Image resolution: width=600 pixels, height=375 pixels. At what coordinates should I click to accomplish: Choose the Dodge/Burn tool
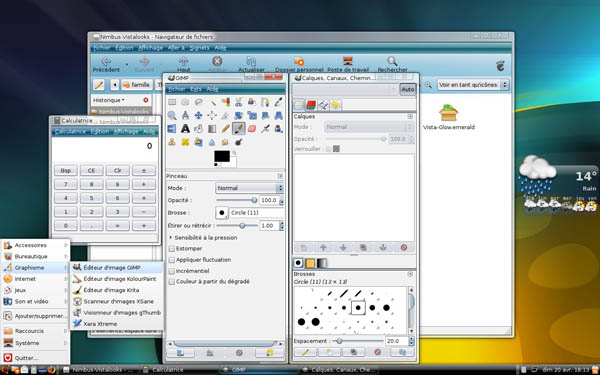click(x=238, y=142)
